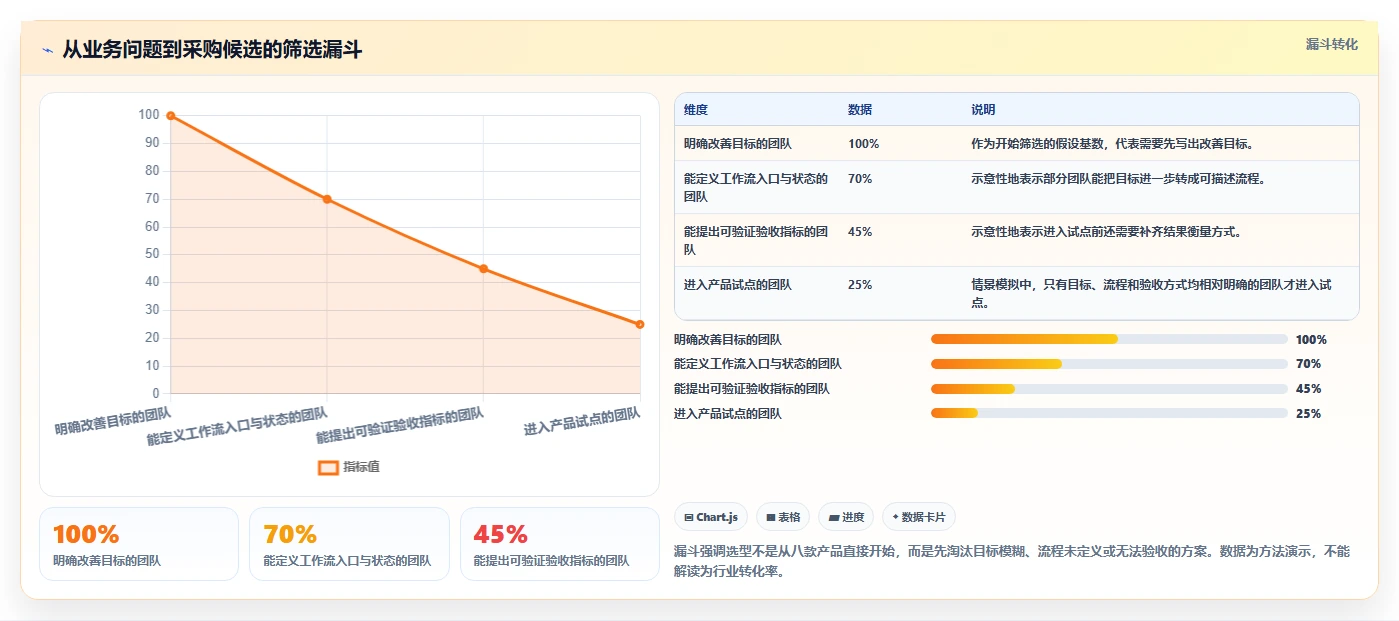Image resolution: width=1399 pixels, height=621 pixels.
Task: Click the 45% value in the table
Action: [860, 232]
